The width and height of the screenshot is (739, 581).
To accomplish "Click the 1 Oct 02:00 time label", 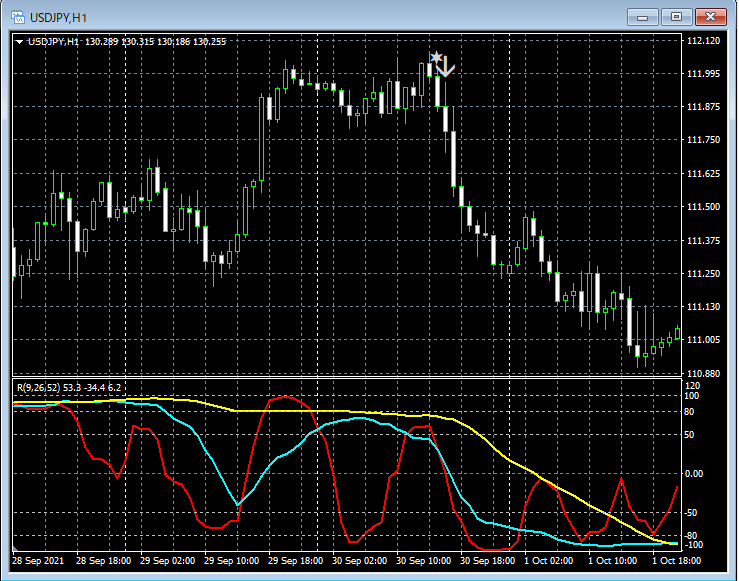I will pyautogui.click(x=549, y=561).
